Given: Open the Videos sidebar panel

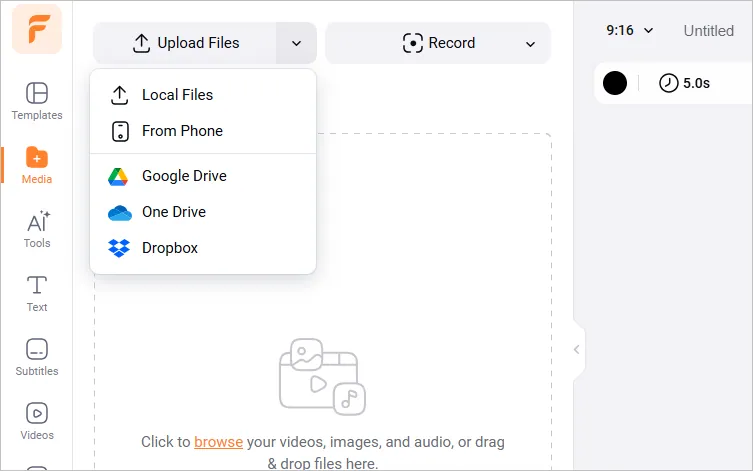Looking at the screenshot, I should (37, 421).
